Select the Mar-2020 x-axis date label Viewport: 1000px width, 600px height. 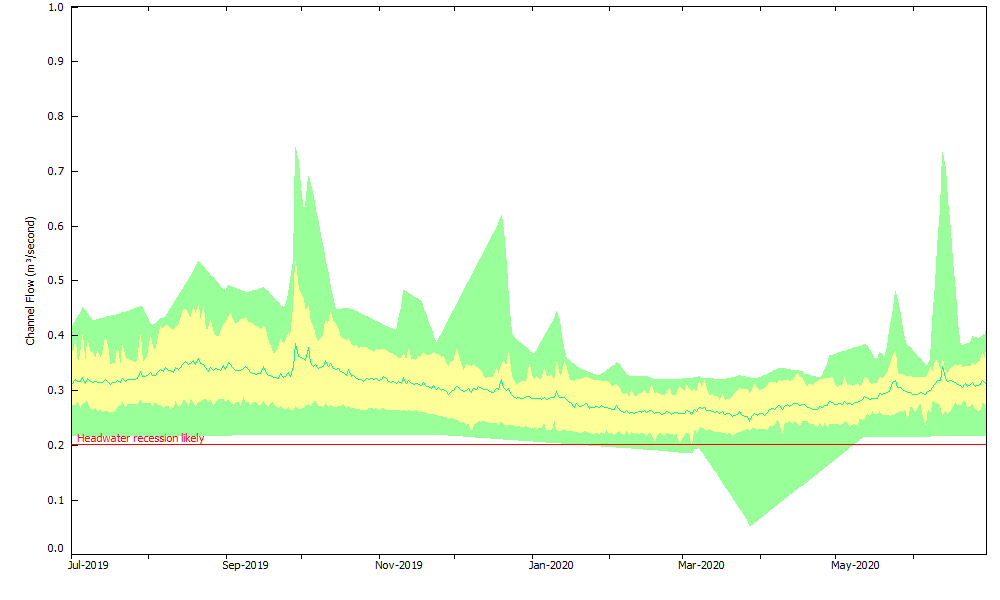tap(700, 566)
